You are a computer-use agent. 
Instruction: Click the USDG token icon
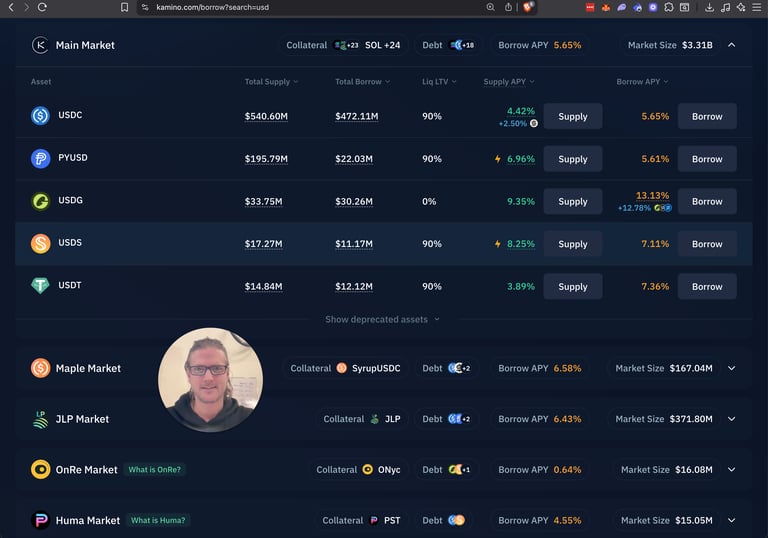tap(40, 201)
